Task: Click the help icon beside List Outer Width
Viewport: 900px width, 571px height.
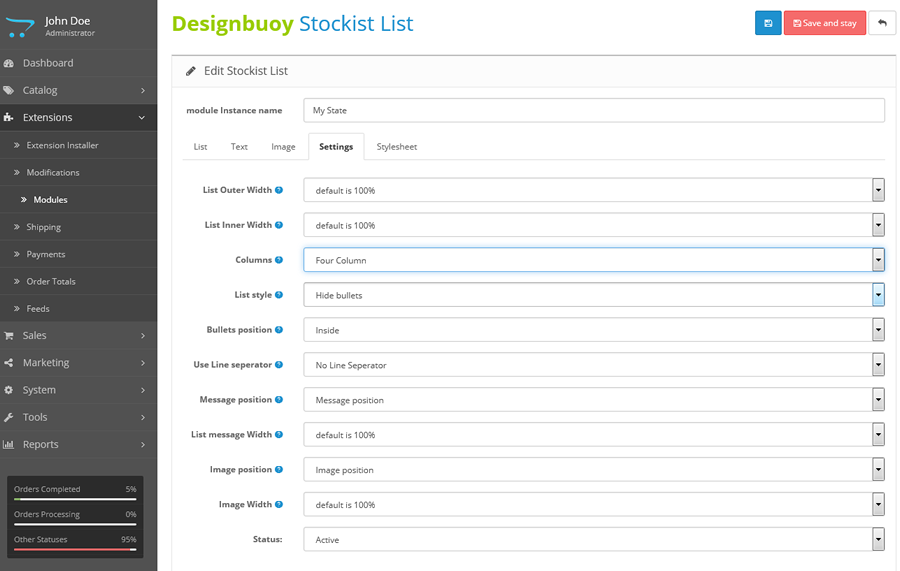Action: pyautogui.click(x=279, y=190)
